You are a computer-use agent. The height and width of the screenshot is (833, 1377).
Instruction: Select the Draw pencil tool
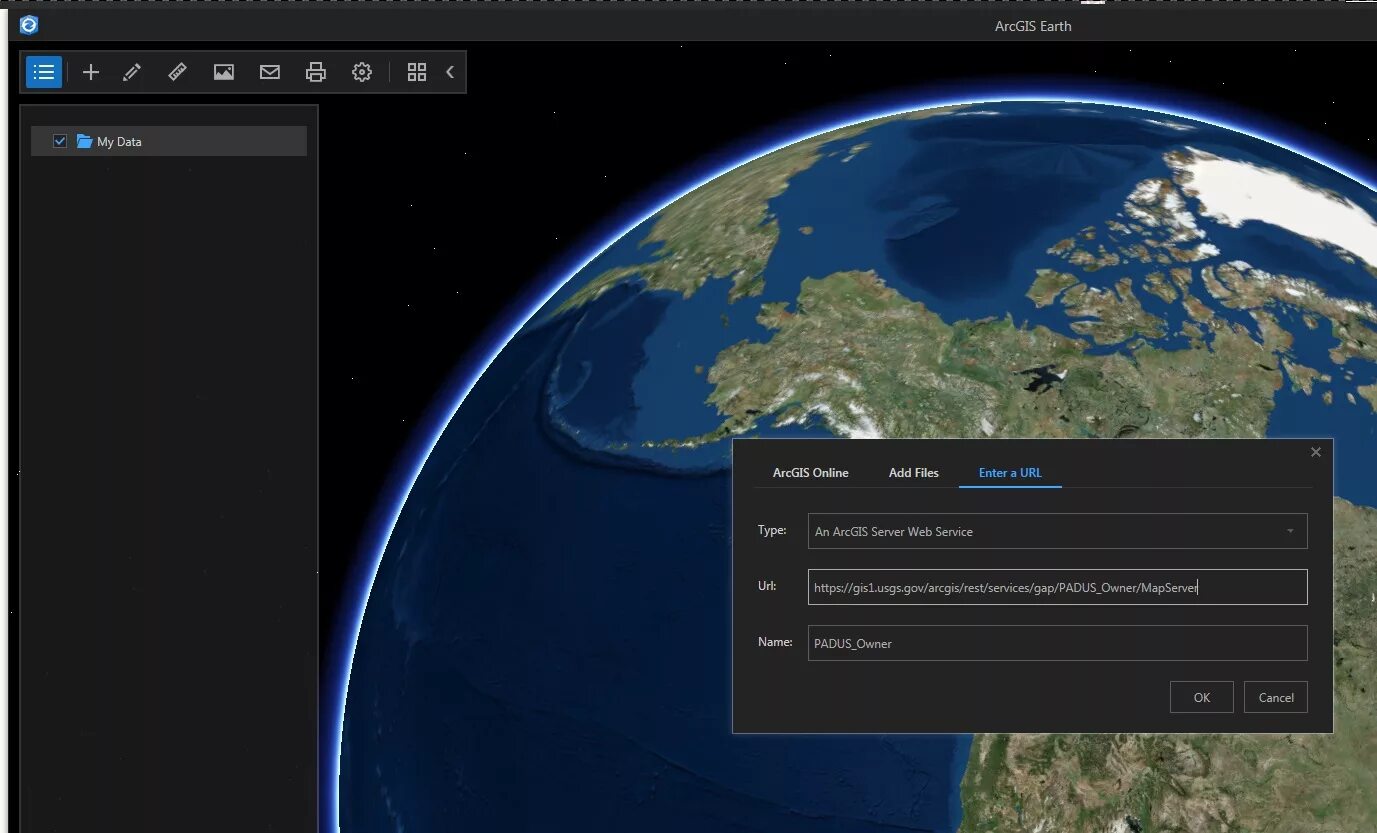[132, 72]
